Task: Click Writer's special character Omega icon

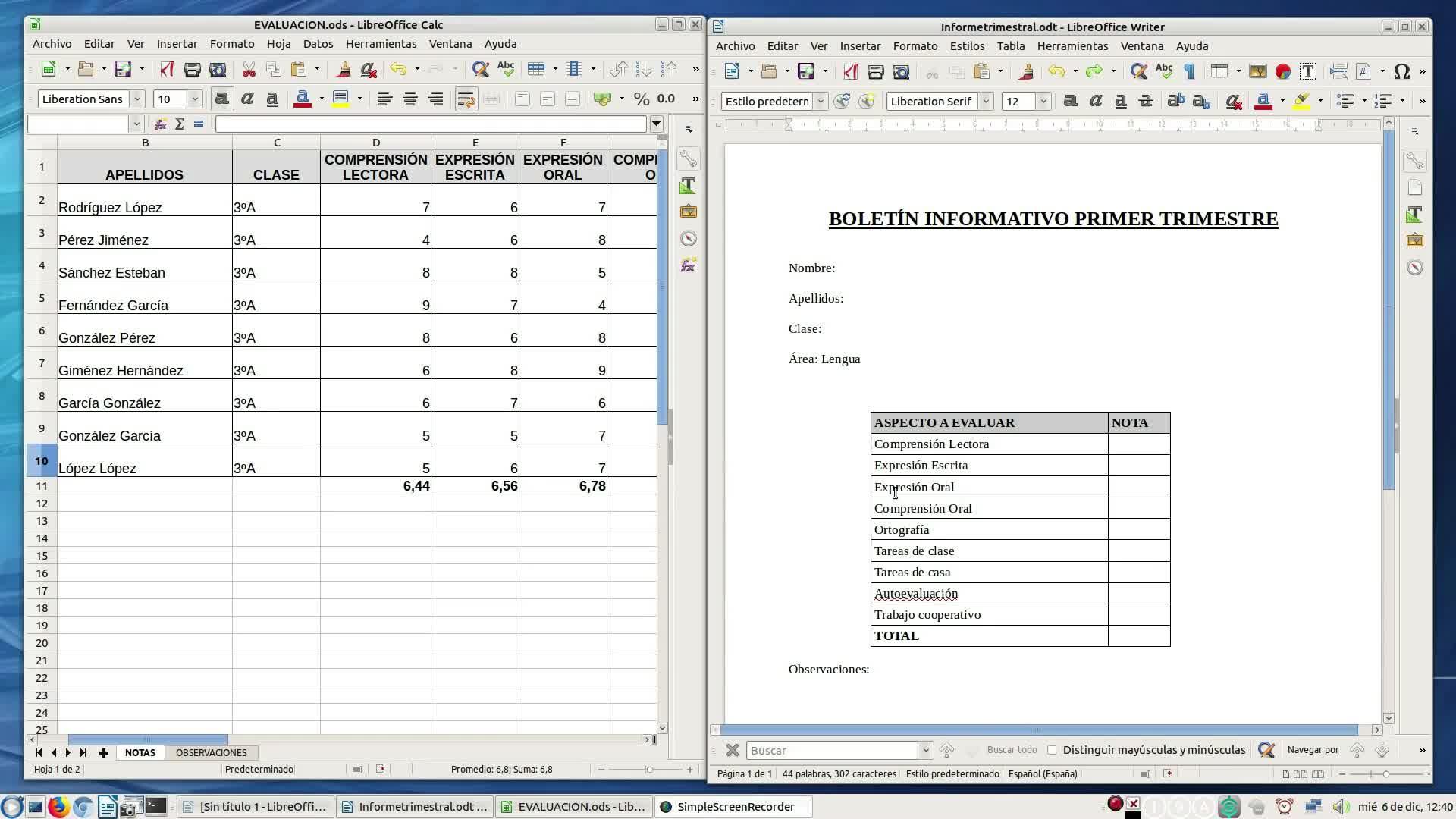Action: [x=1401, y=71]
